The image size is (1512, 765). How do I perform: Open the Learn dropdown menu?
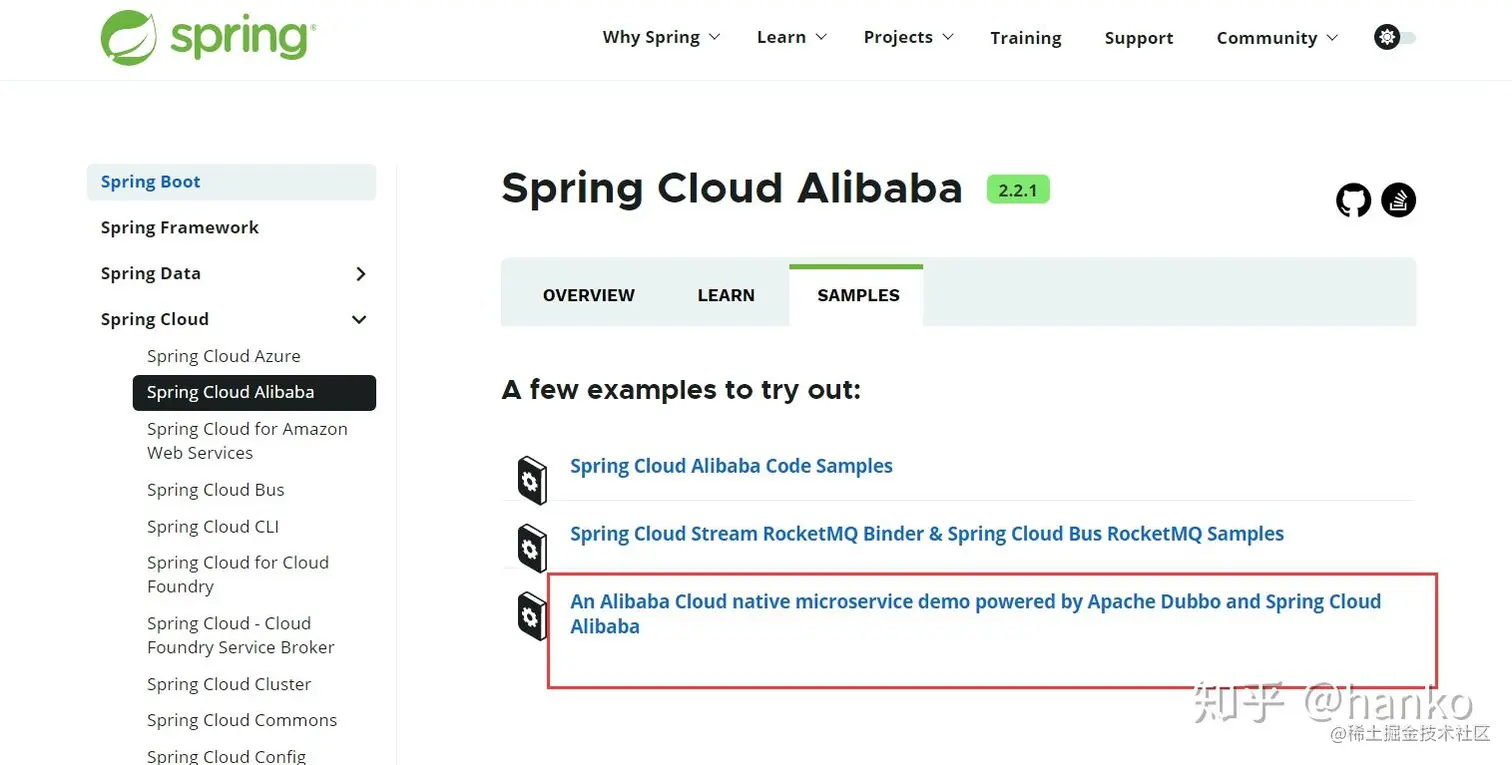[x=791, y=37]
